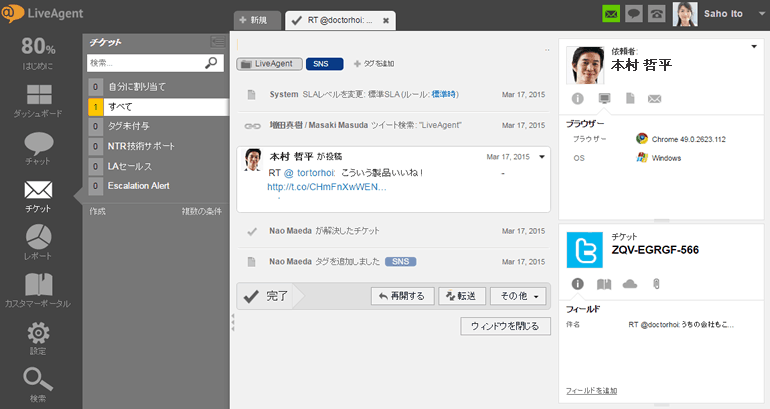Image resolution: width=770 pixels, height=409 pixels.
Task: Open the 標準時 SLA rule link
Action: (x=443, y=94)
